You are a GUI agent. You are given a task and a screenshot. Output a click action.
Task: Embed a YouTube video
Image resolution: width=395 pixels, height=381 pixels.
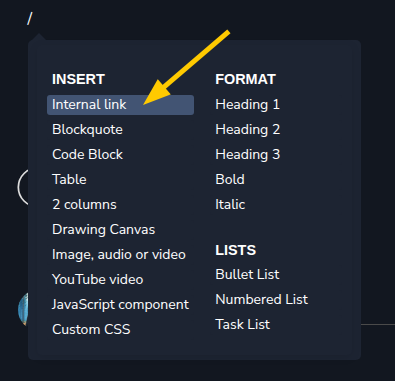[x=98, y=280]
